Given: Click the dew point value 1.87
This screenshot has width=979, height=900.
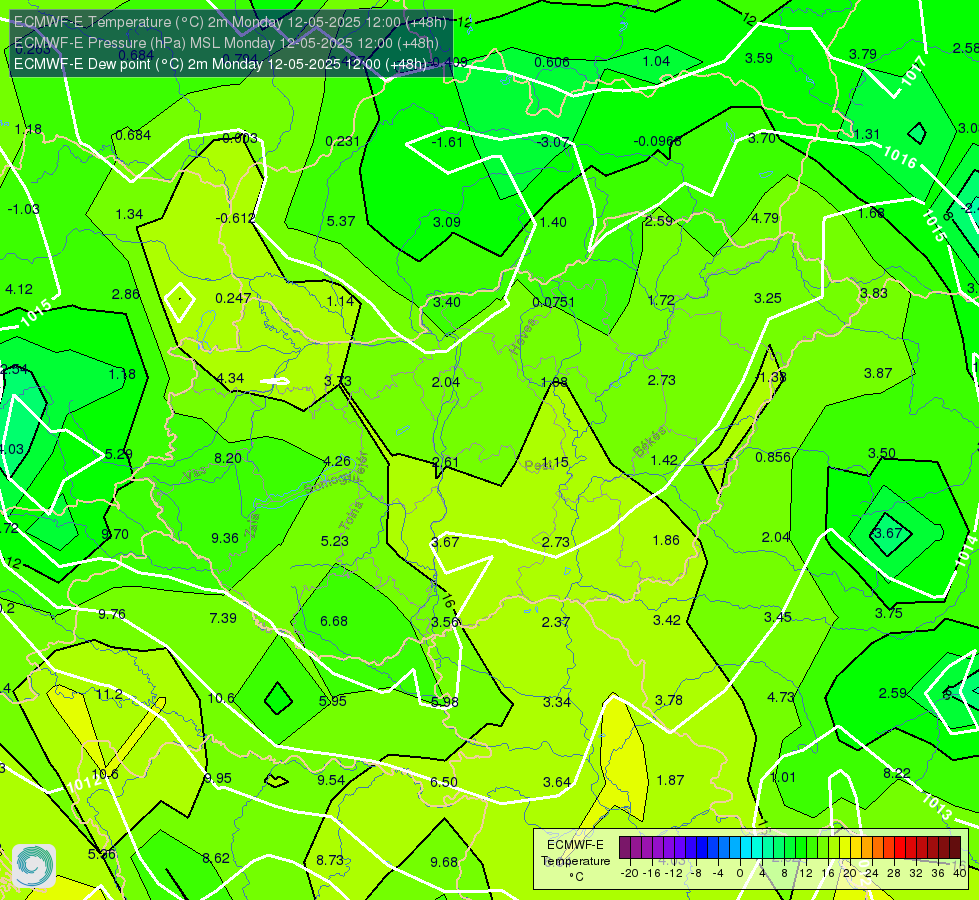Looking at the screenshot, I should pyautogui.click(x=671, y=779).
